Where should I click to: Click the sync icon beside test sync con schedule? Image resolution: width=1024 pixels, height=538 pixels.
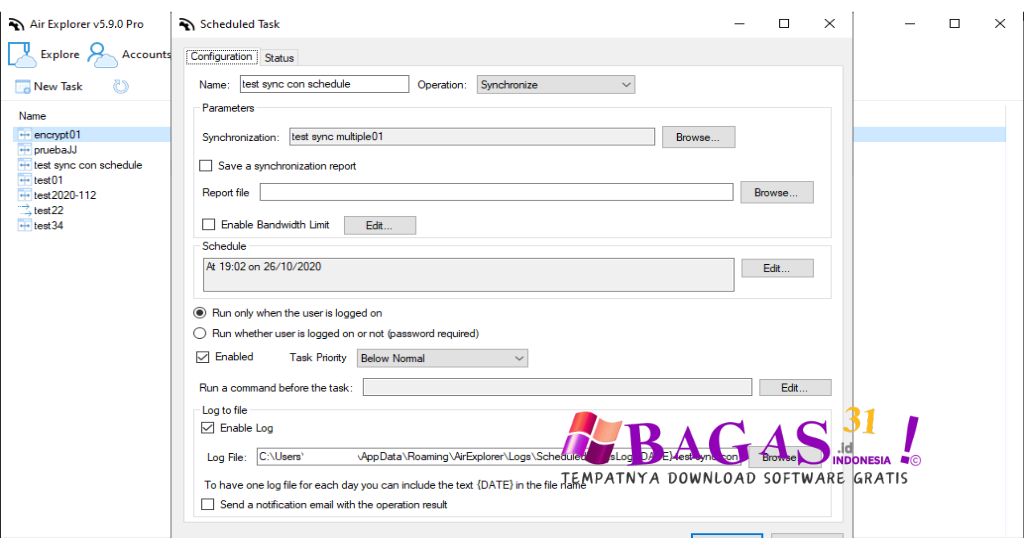[25, 165]
